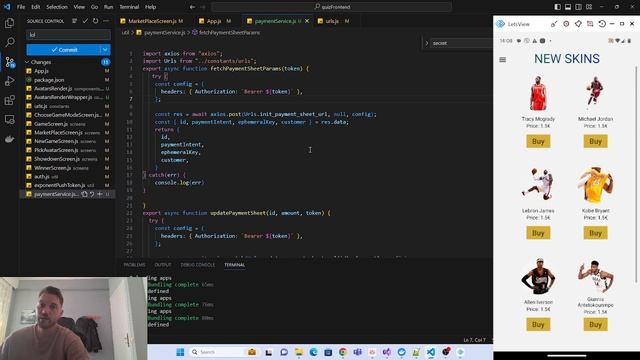Open Source Control view in activity bar
The height and width of the screenshot is (360, 640).
[9, 62]
